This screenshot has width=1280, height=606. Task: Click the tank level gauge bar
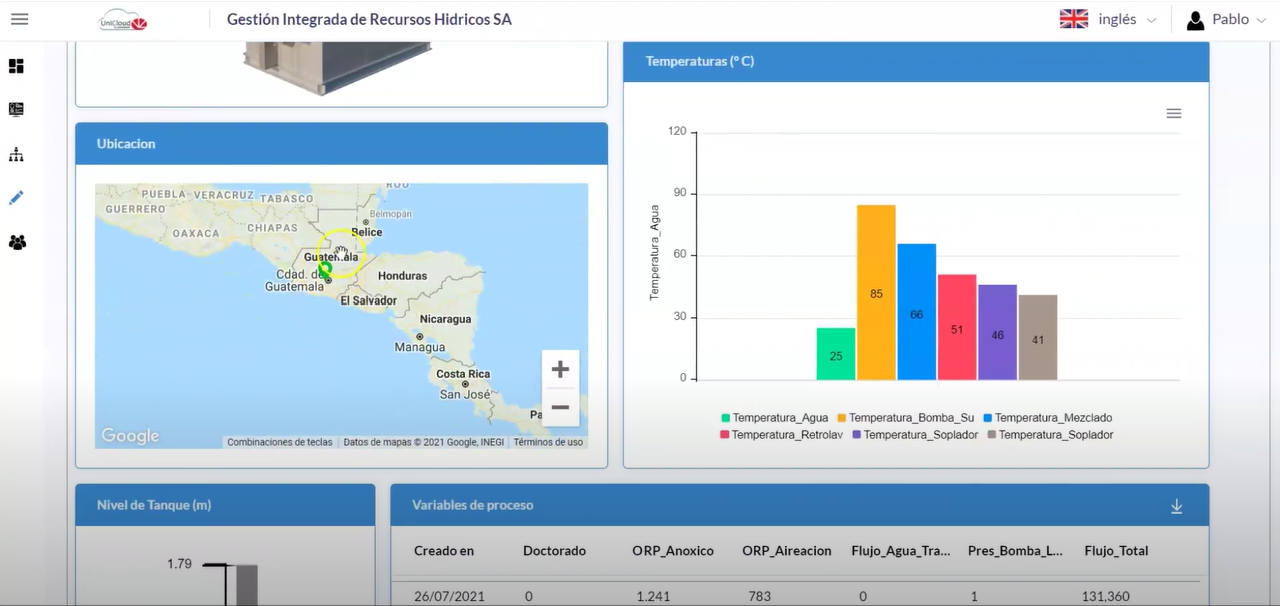[246, 585]
